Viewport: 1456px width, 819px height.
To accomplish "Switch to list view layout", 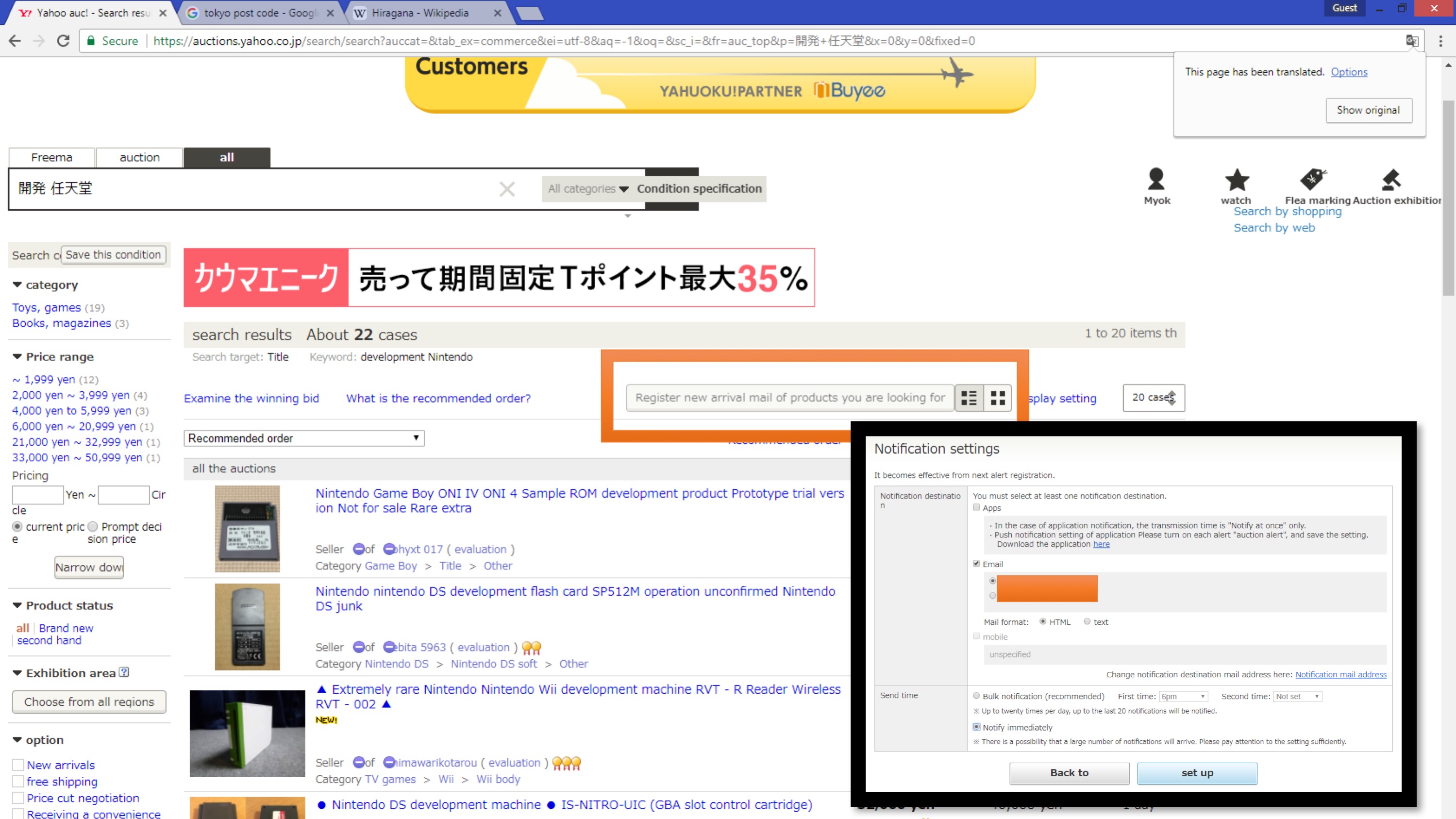I will tap(969, 398).
